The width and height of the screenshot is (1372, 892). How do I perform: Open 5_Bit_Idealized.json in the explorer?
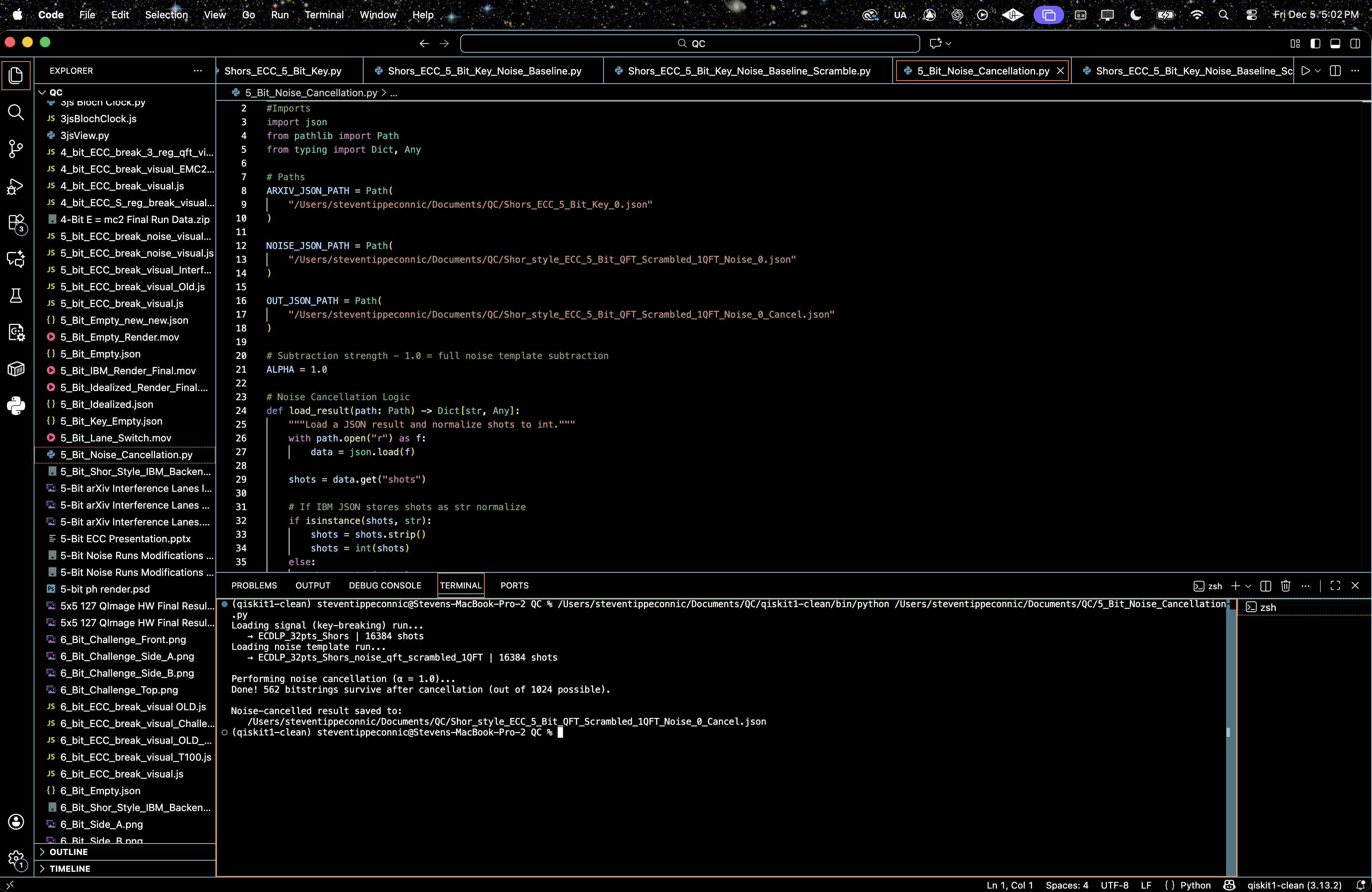click(x=107, y=404)
